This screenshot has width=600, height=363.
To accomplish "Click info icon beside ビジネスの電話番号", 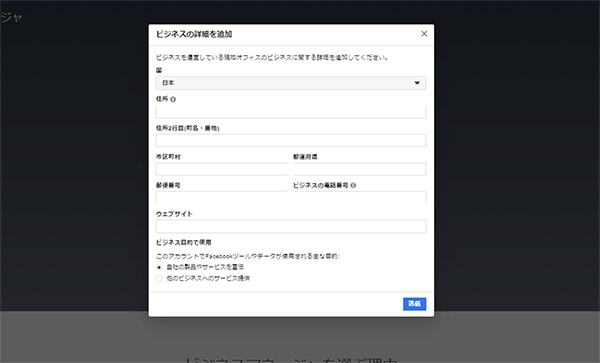I will pyautogui.click(x=353, y=185).
